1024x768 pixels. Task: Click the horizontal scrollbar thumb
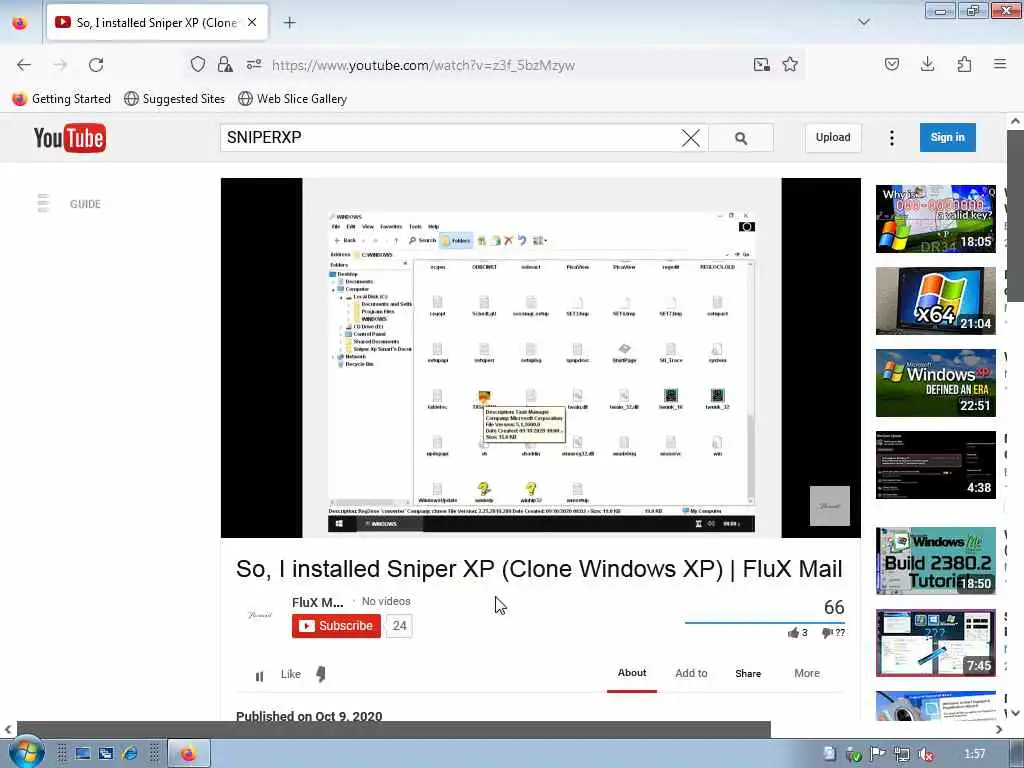point(393,729)
